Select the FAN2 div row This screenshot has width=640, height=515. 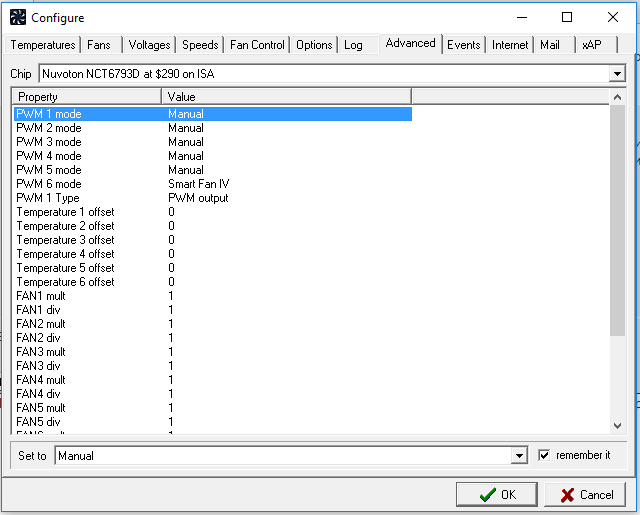(213, 338)
